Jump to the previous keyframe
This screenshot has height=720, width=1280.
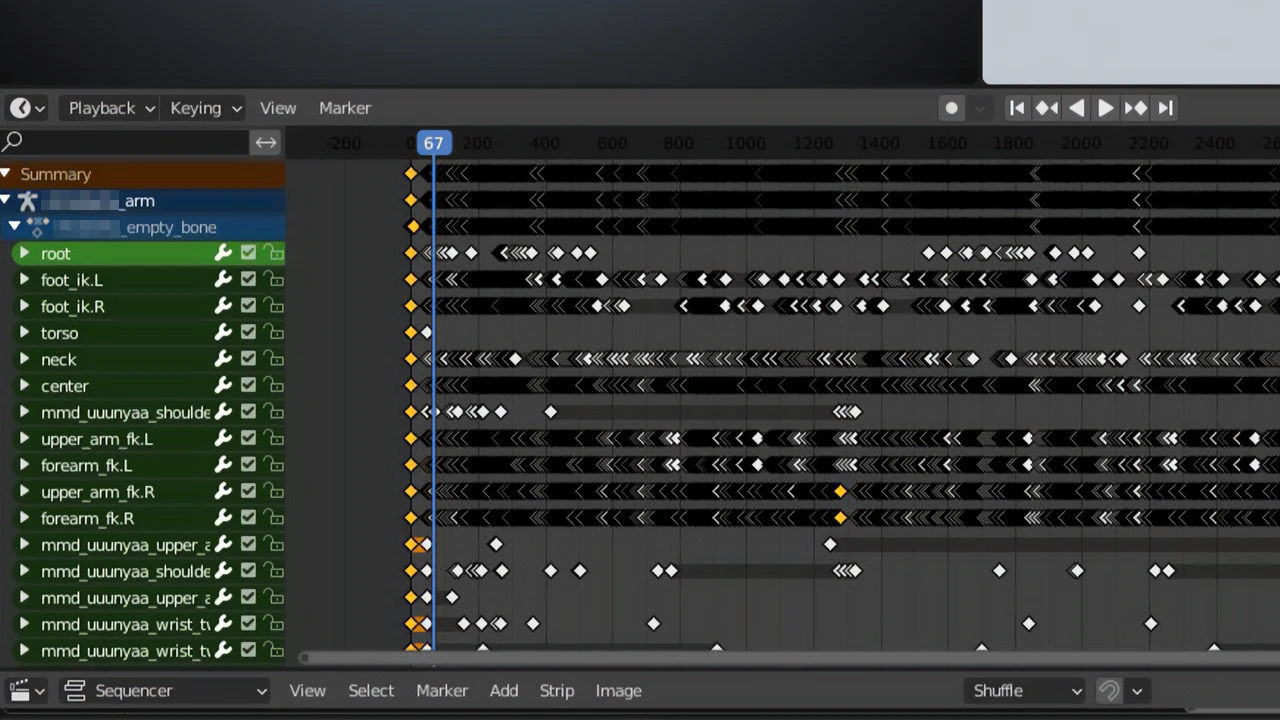click(1047, 108)
